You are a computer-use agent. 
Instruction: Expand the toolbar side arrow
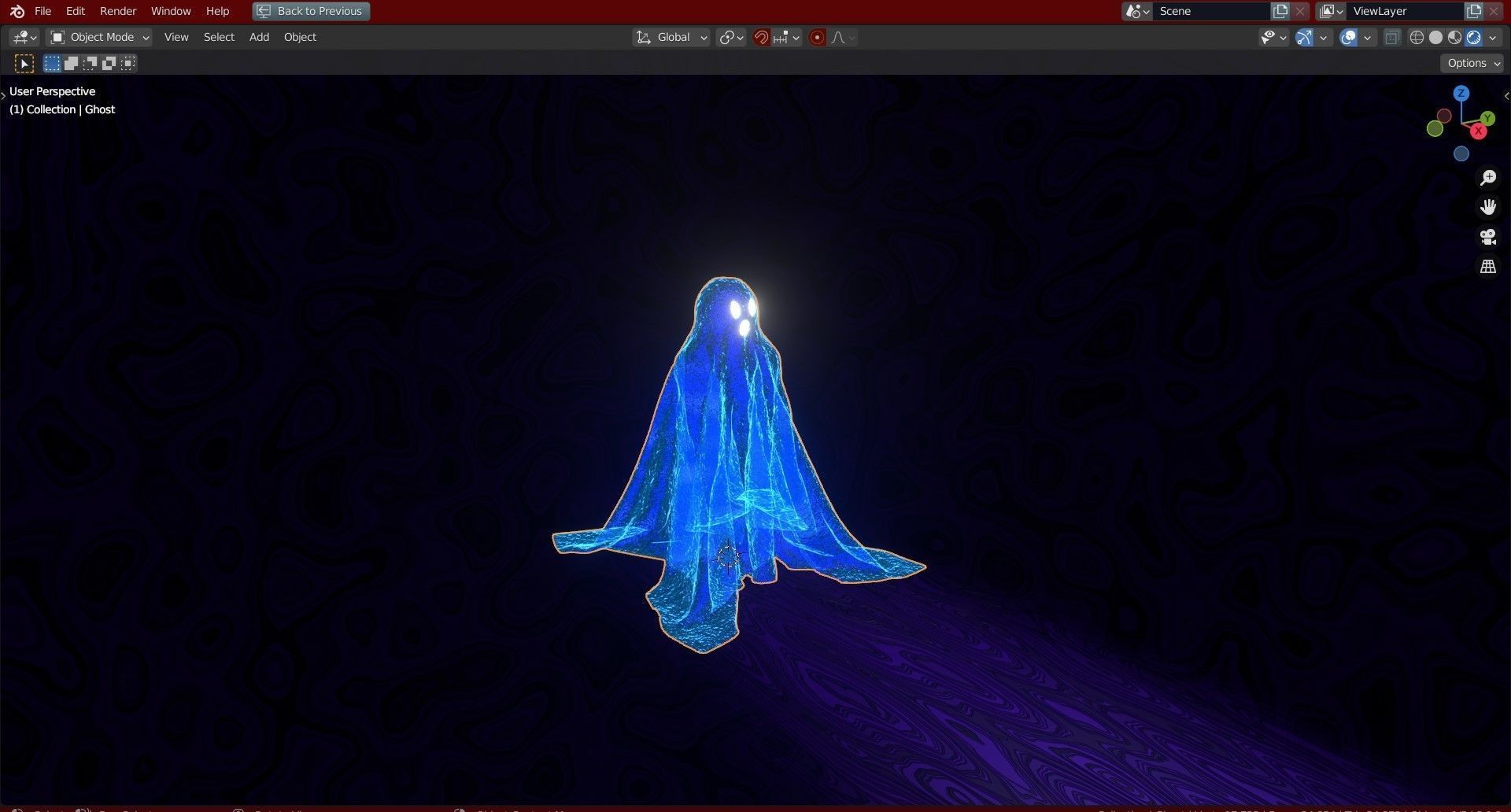click(3, 95)
